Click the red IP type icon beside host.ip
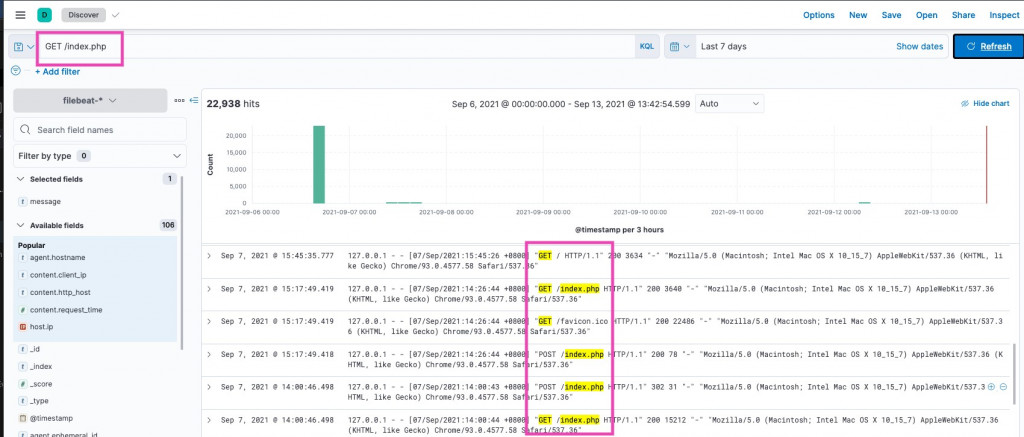The height and width of the screenshot is (437, 1024). [24, 326]
